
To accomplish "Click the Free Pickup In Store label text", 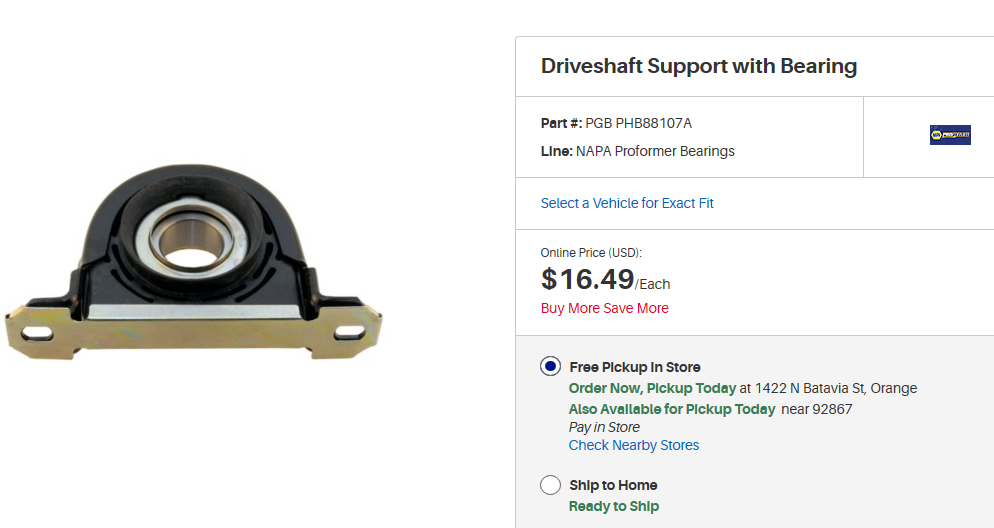I will [x=634, y=367].
